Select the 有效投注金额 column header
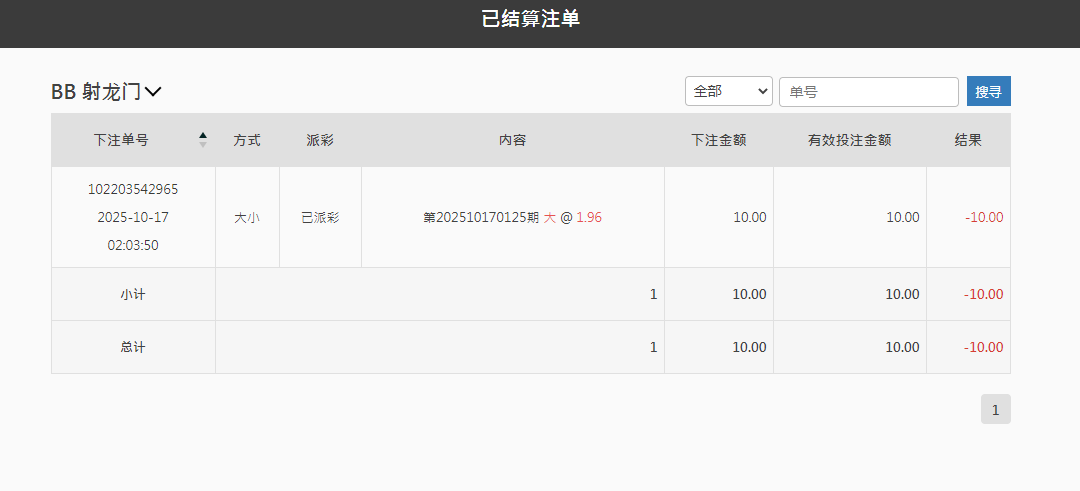 849,140
